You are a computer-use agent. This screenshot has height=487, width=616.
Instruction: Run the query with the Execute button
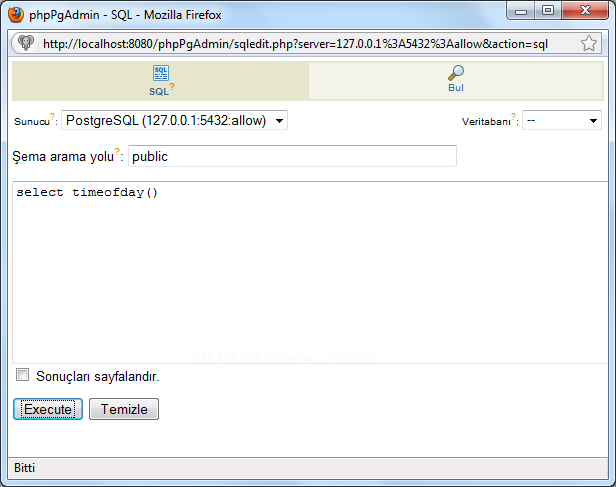tap(48, 409)
